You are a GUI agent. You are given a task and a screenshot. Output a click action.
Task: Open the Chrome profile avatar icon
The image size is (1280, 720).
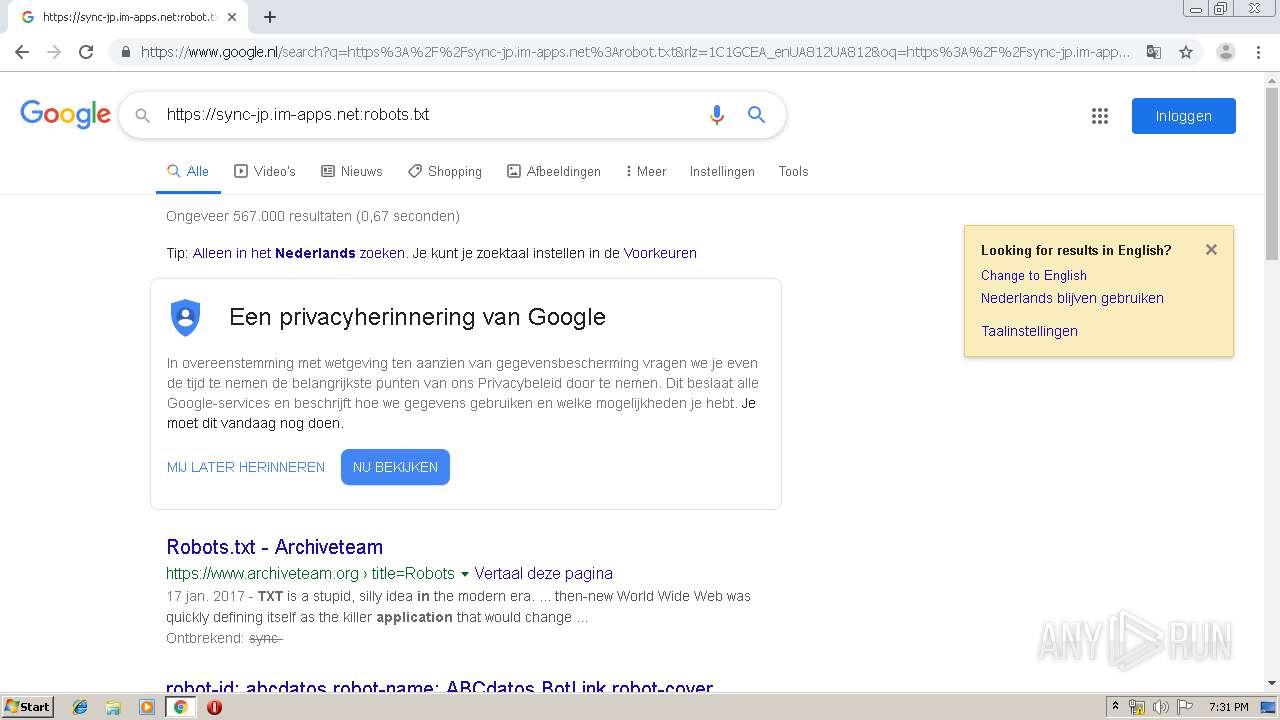pyautogui.click(x=1225, y=52)
